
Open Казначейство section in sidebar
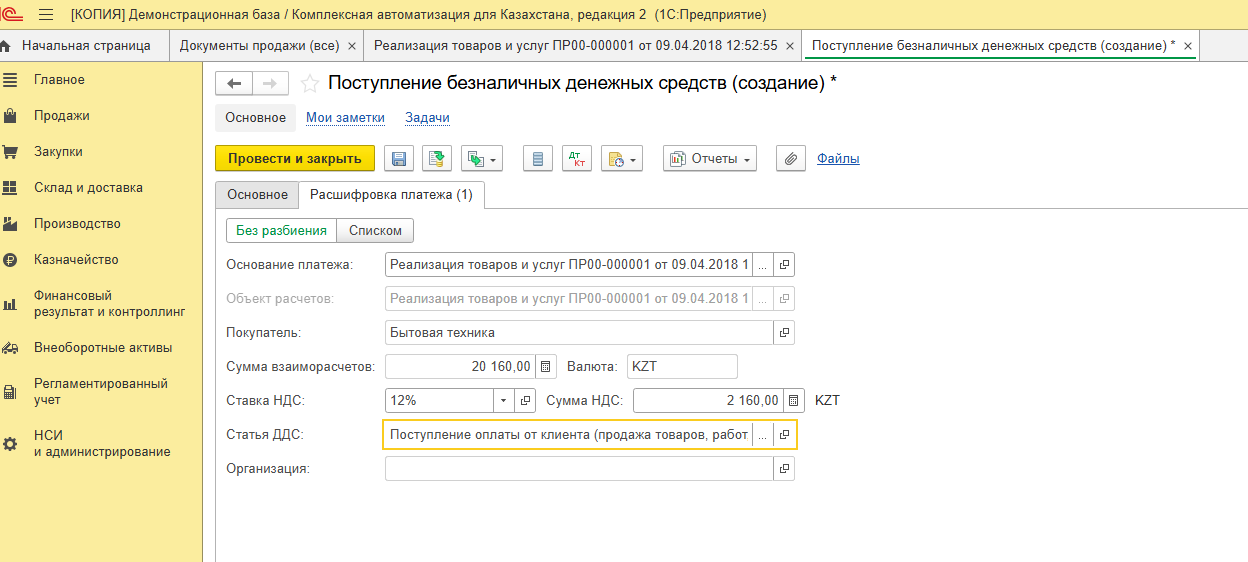76,260
